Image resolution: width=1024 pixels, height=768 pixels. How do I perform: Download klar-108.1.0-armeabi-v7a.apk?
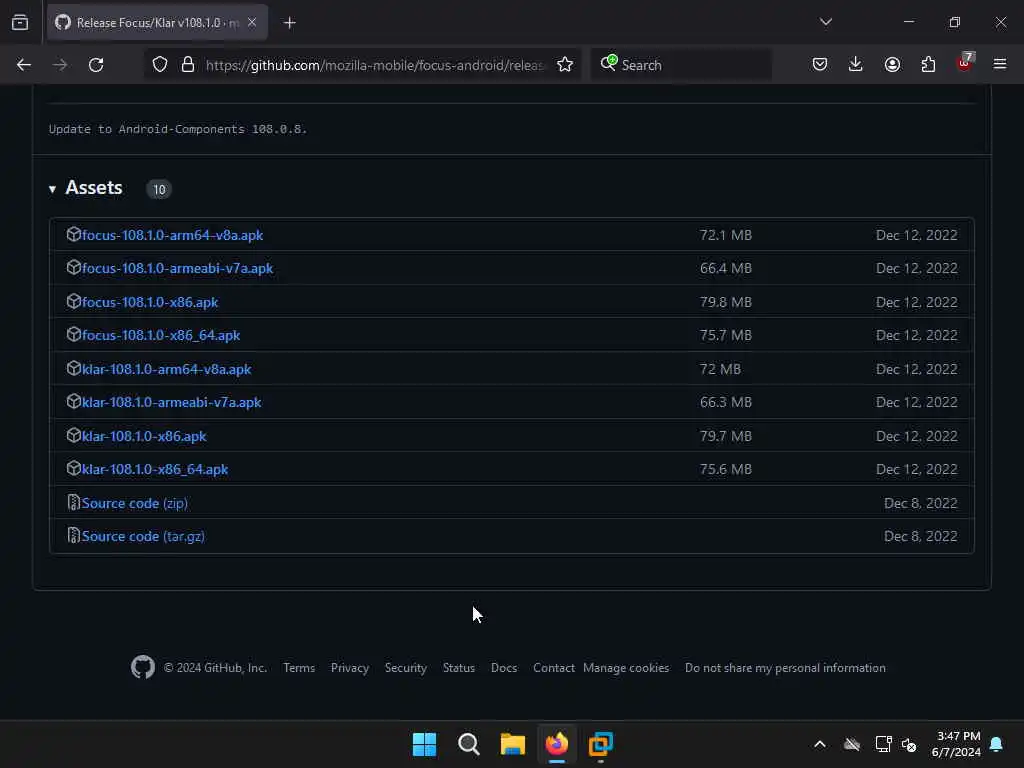pyautogui.click(x=171, y=402)
